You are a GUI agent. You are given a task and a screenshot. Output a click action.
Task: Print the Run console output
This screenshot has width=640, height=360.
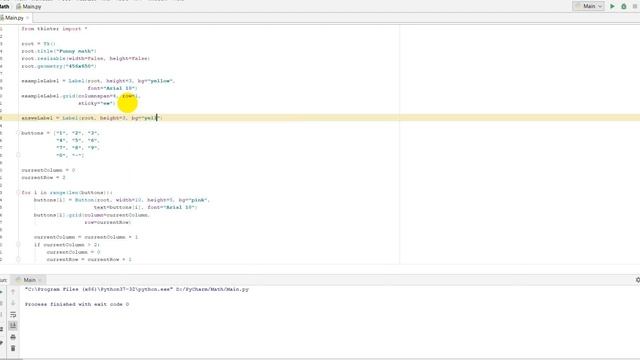tap(13, 337)
